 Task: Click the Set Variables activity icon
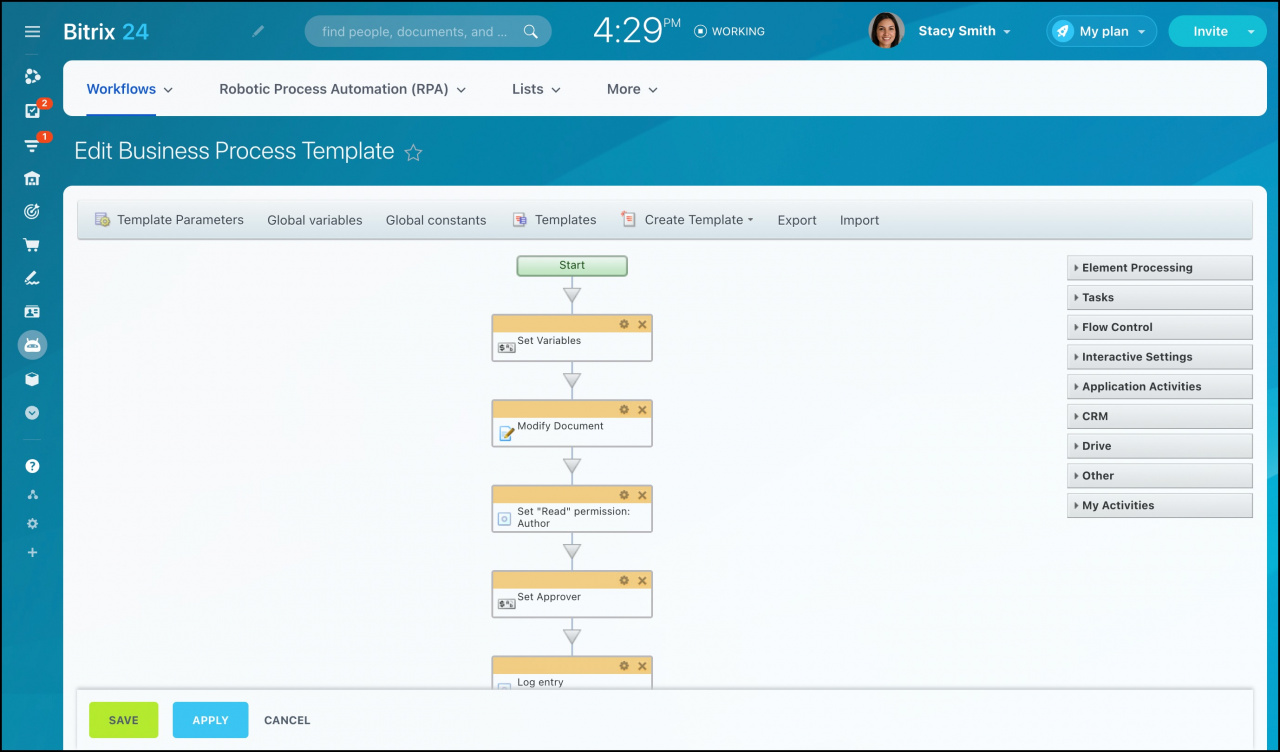(x=507, y=348)
